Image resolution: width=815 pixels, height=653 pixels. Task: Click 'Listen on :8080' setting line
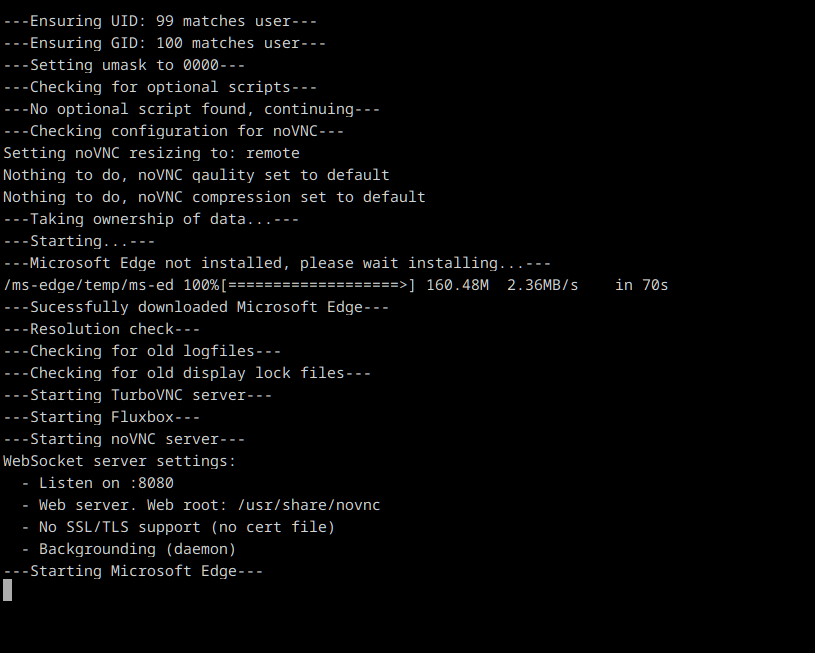tap(98, 483)
